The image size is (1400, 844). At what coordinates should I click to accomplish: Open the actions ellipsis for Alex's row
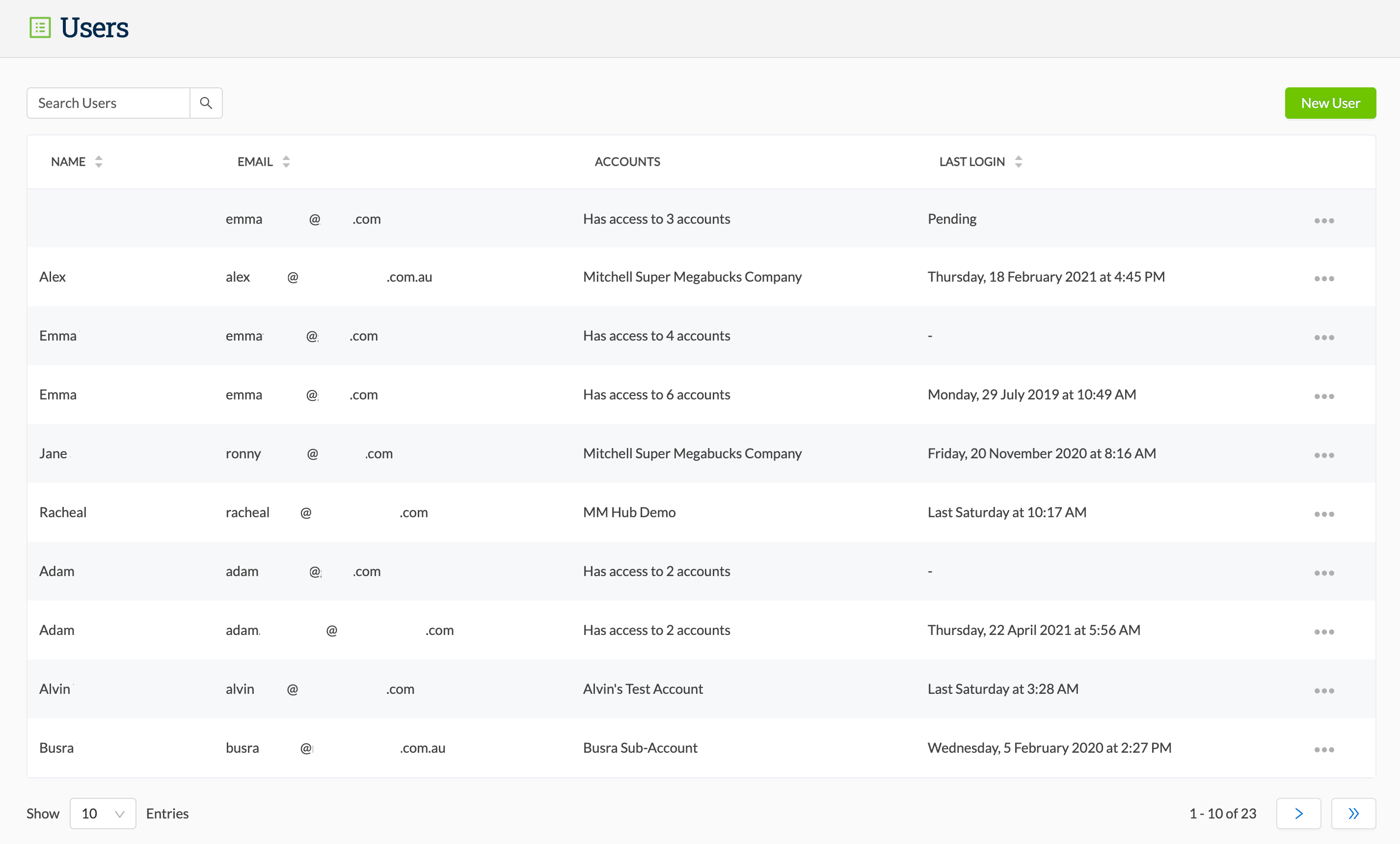coord(1324,278)
